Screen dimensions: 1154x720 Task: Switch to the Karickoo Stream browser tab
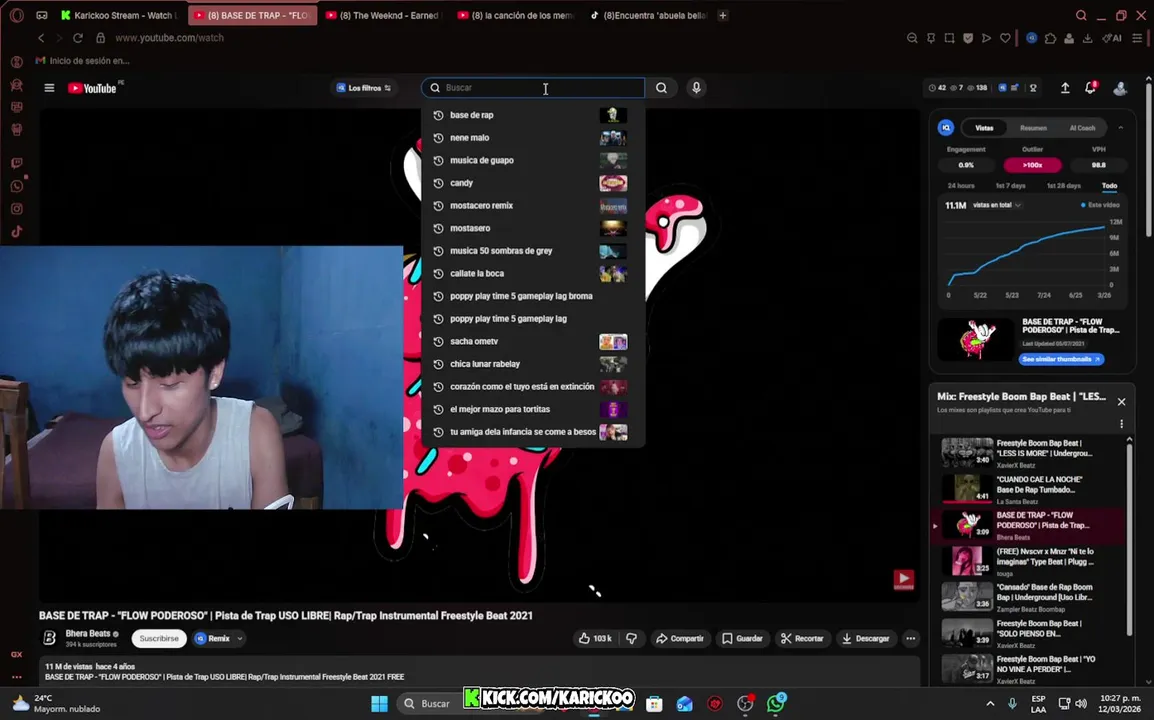[x=119, y=15]
